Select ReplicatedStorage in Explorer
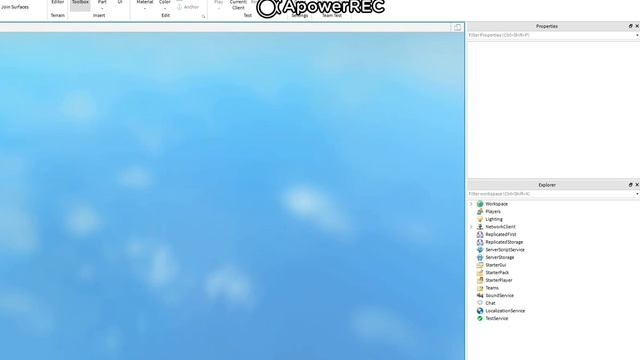This screenshot has width=640, height=360. (x=504, y=242)
